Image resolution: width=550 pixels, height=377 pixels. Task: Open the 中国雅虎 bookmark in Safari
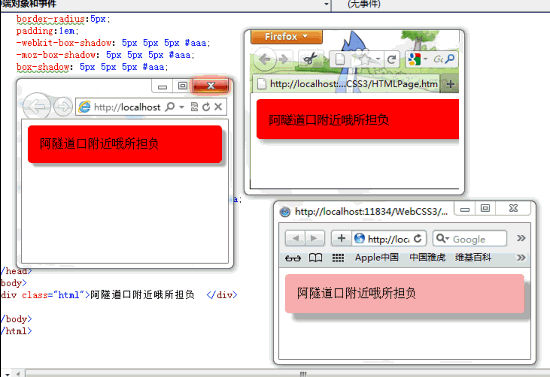[427, 257]
